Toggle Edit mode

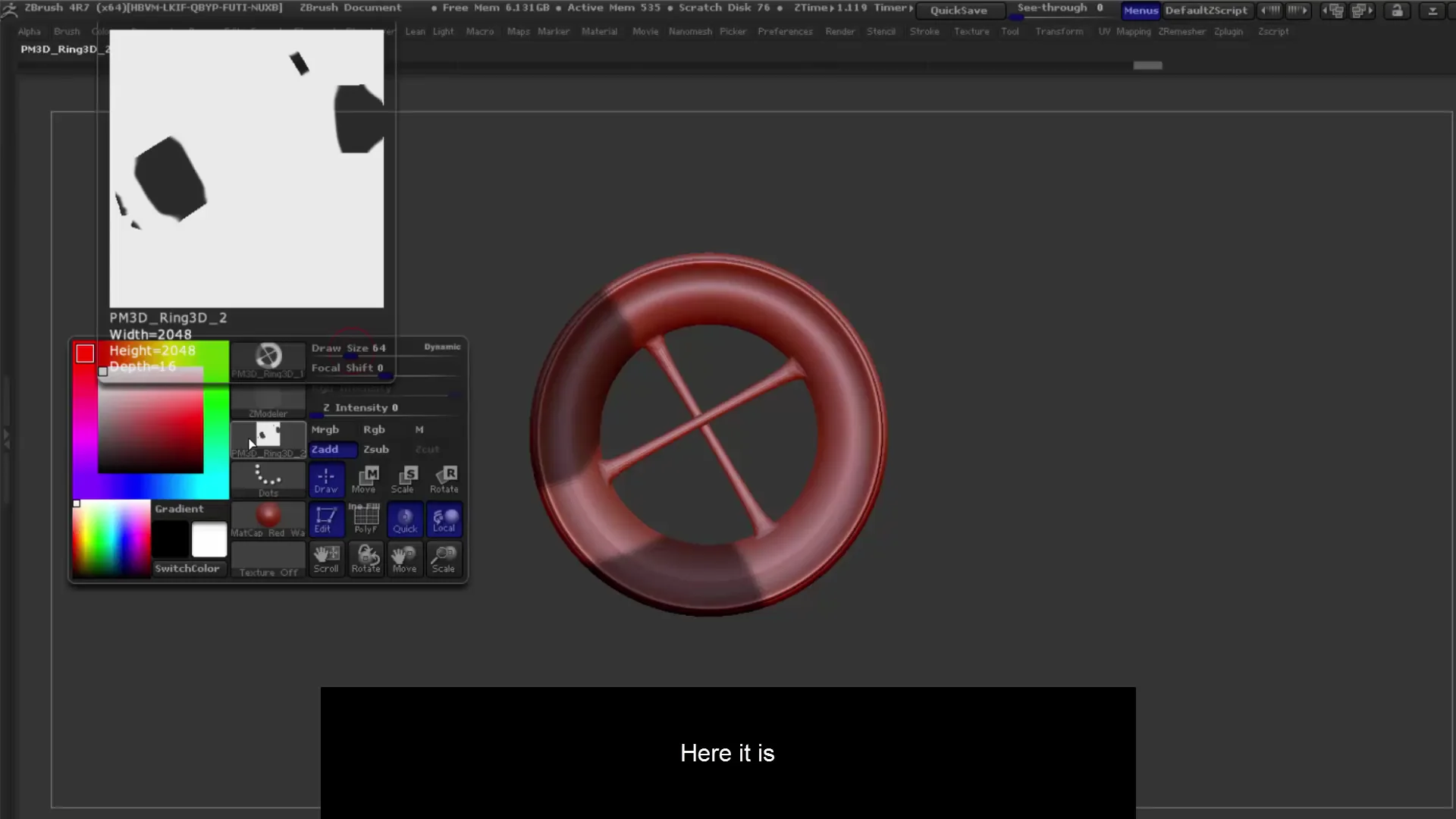(326, 519)
